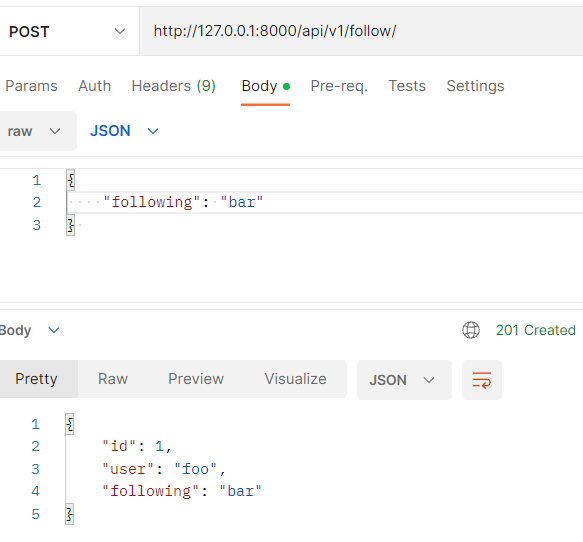
Task: Toggle the word wrap lines icon
Action: (x=482, y=380)
